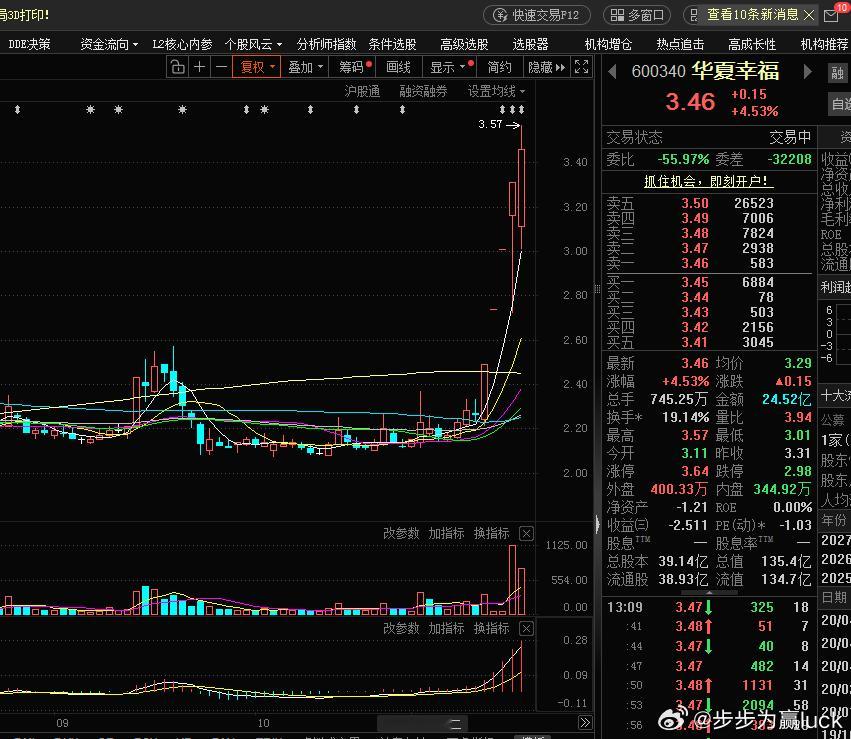This screenshot has height=739, width=851.
Task: Expand chart to fullscreen icon
Action: tap(581, 67)
